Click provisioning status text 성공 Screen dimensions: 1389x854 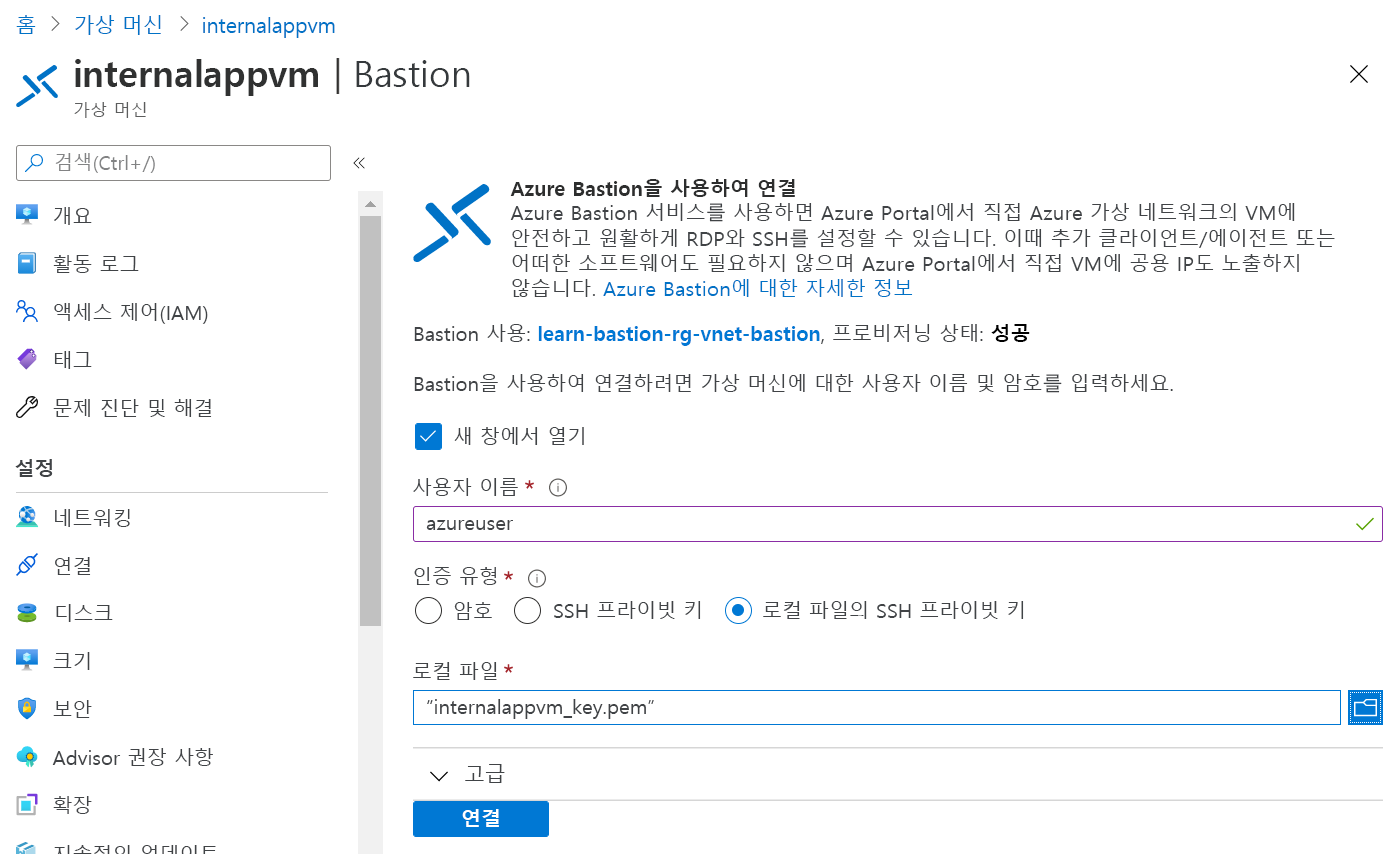(1010, 334)
